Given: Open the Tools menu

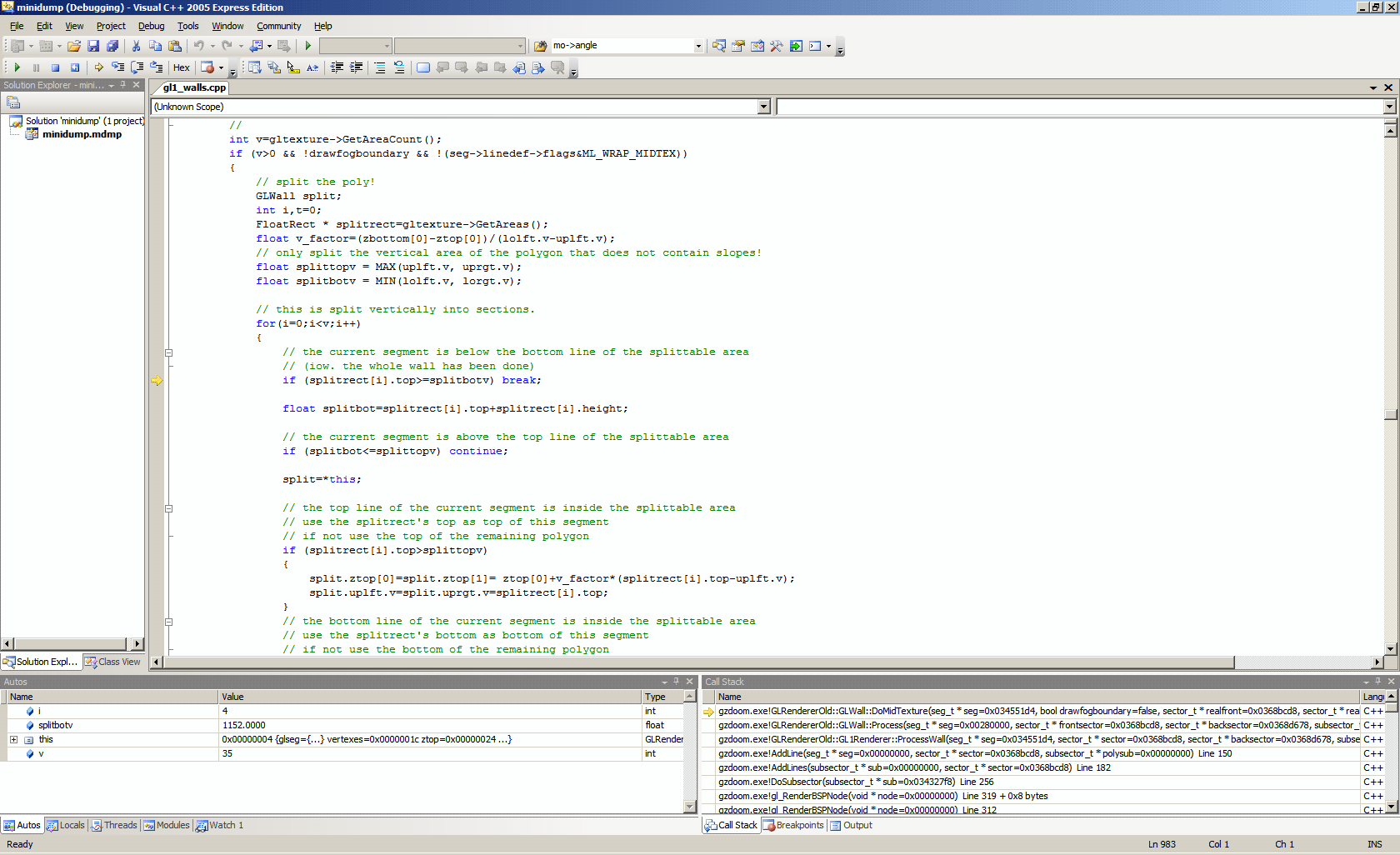Looking at the screenshot, I should [x=188, y=26].
